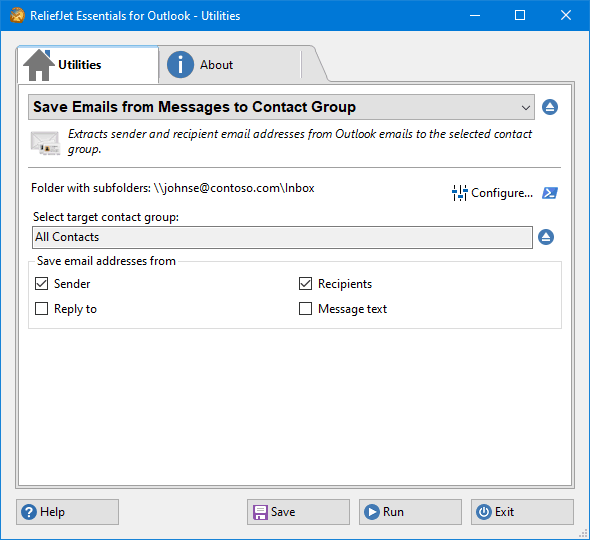Click the folder path johnse@contoso.com\Inbox text

click(234, 188)
